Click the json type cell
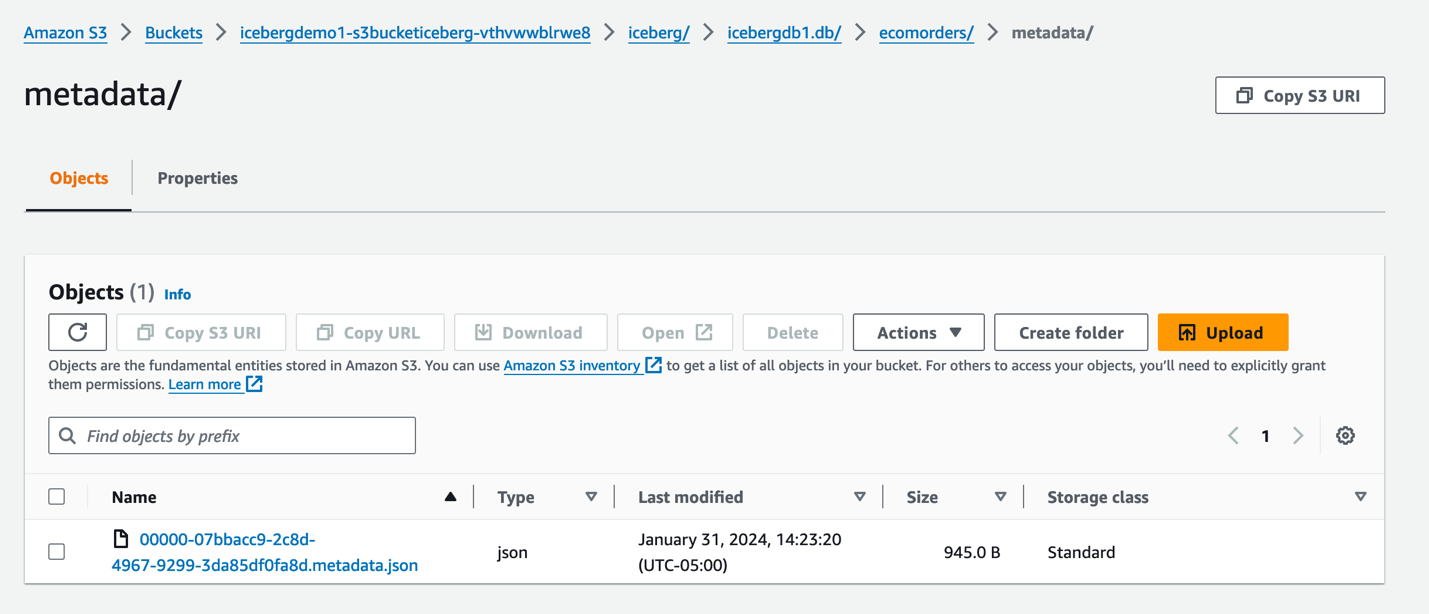 coord(512,552)
